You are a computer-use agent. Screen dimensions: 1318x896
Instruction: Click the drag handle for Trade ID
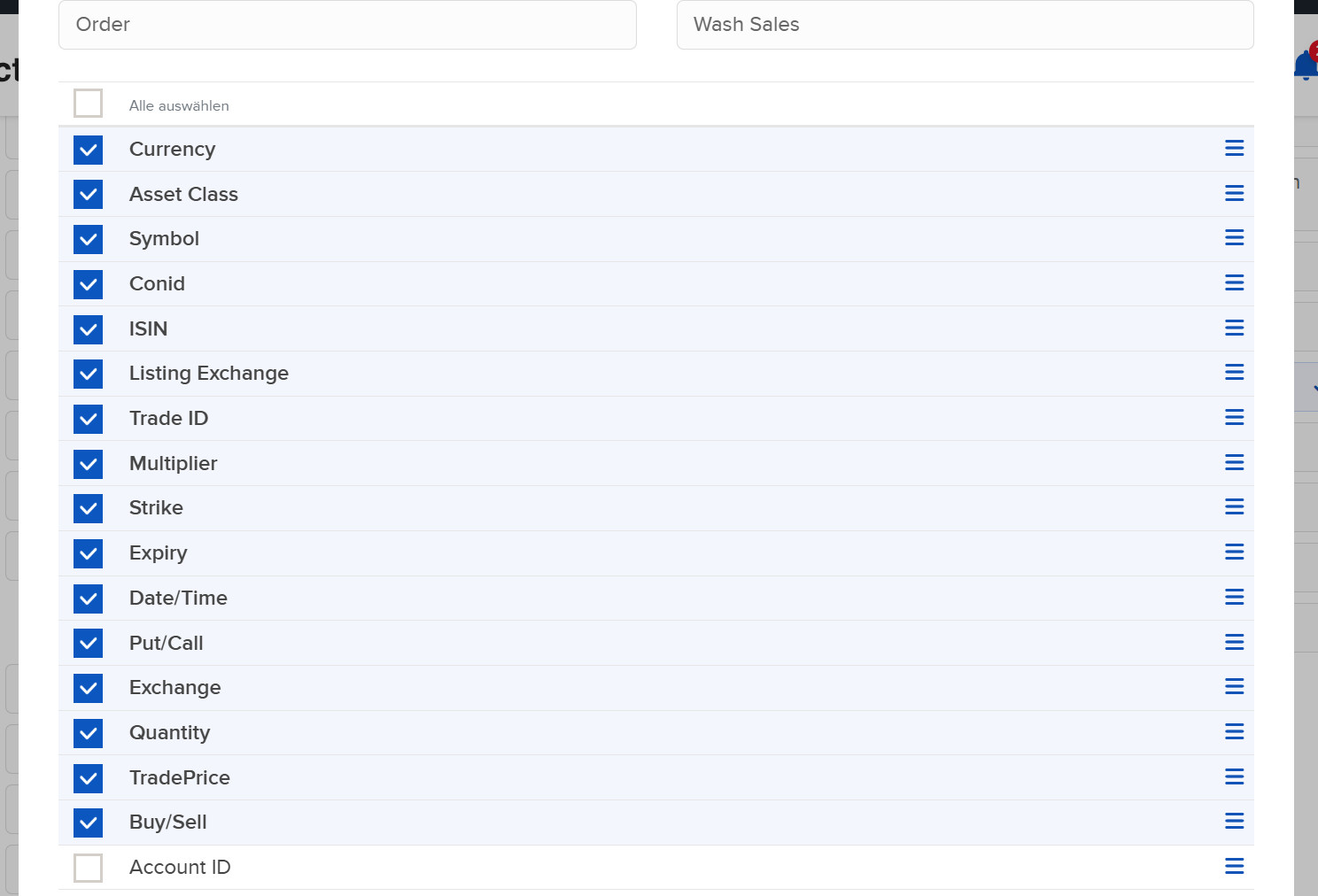(x=1234, y=418)
